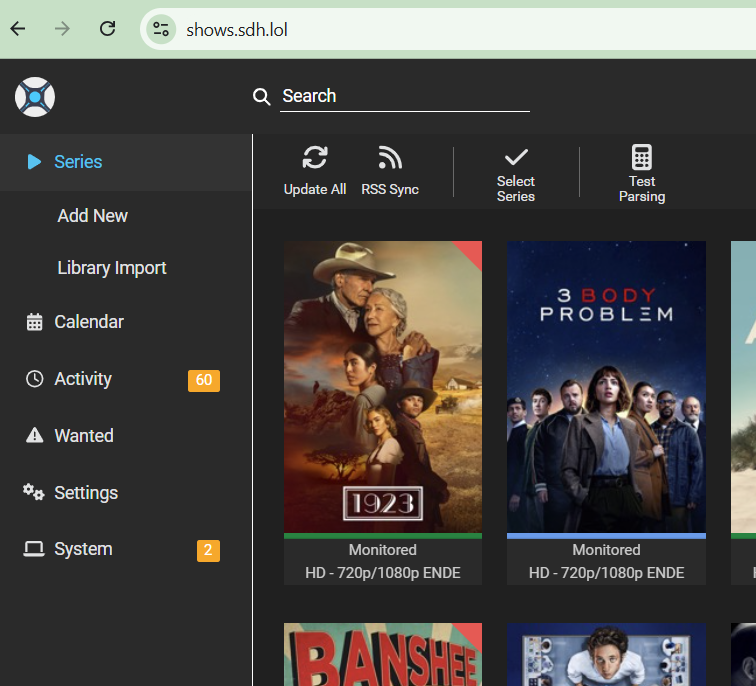Click the green progress bar under 1923
Screen dimensions: 756x686
click(x=383, y=536)
